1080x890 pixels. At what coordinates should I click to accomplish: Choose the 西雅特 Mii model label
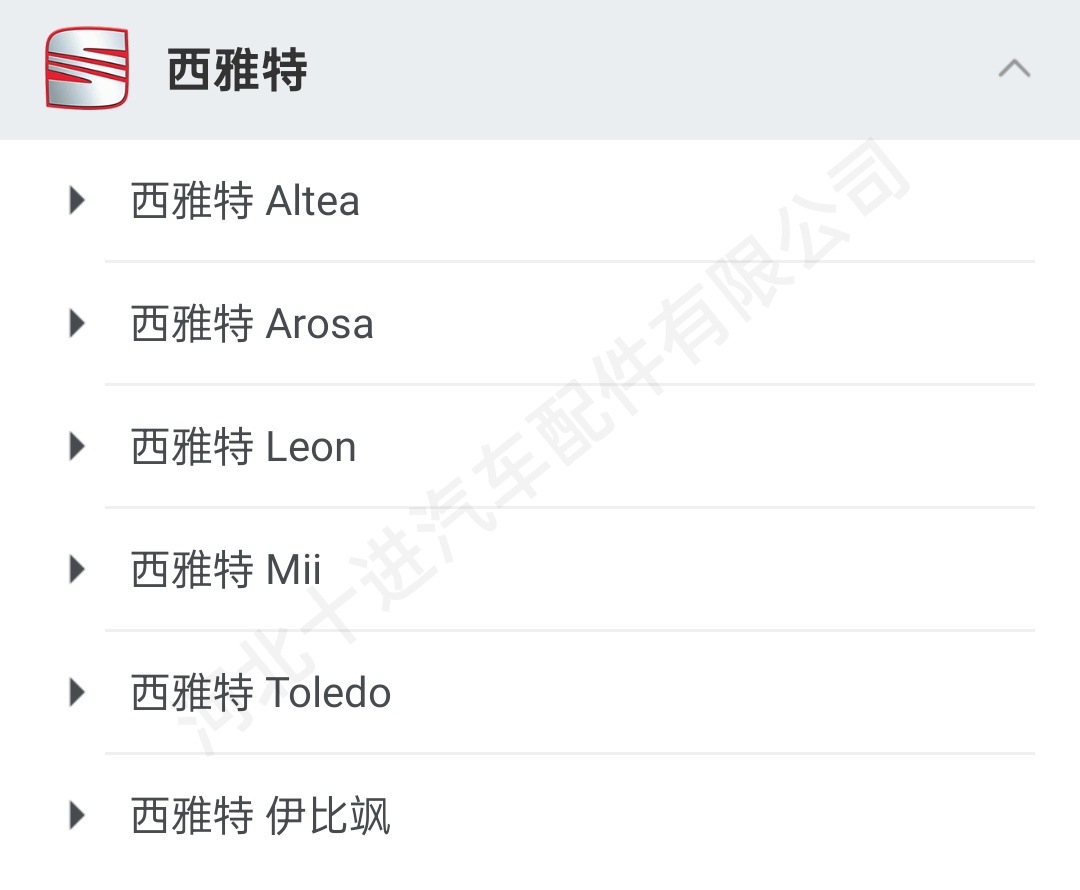226,570
